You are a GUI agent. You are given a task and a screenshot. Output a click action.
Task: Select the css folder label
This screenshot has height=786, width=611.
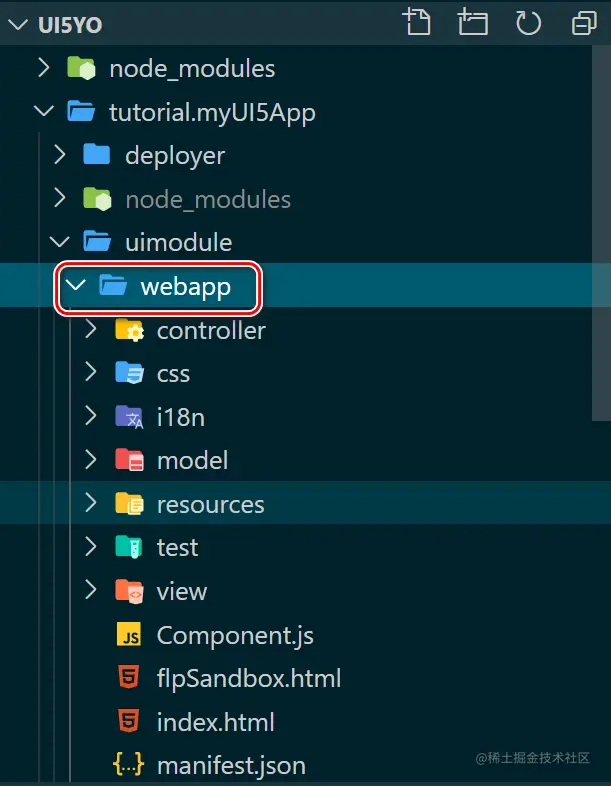point(173,375)
